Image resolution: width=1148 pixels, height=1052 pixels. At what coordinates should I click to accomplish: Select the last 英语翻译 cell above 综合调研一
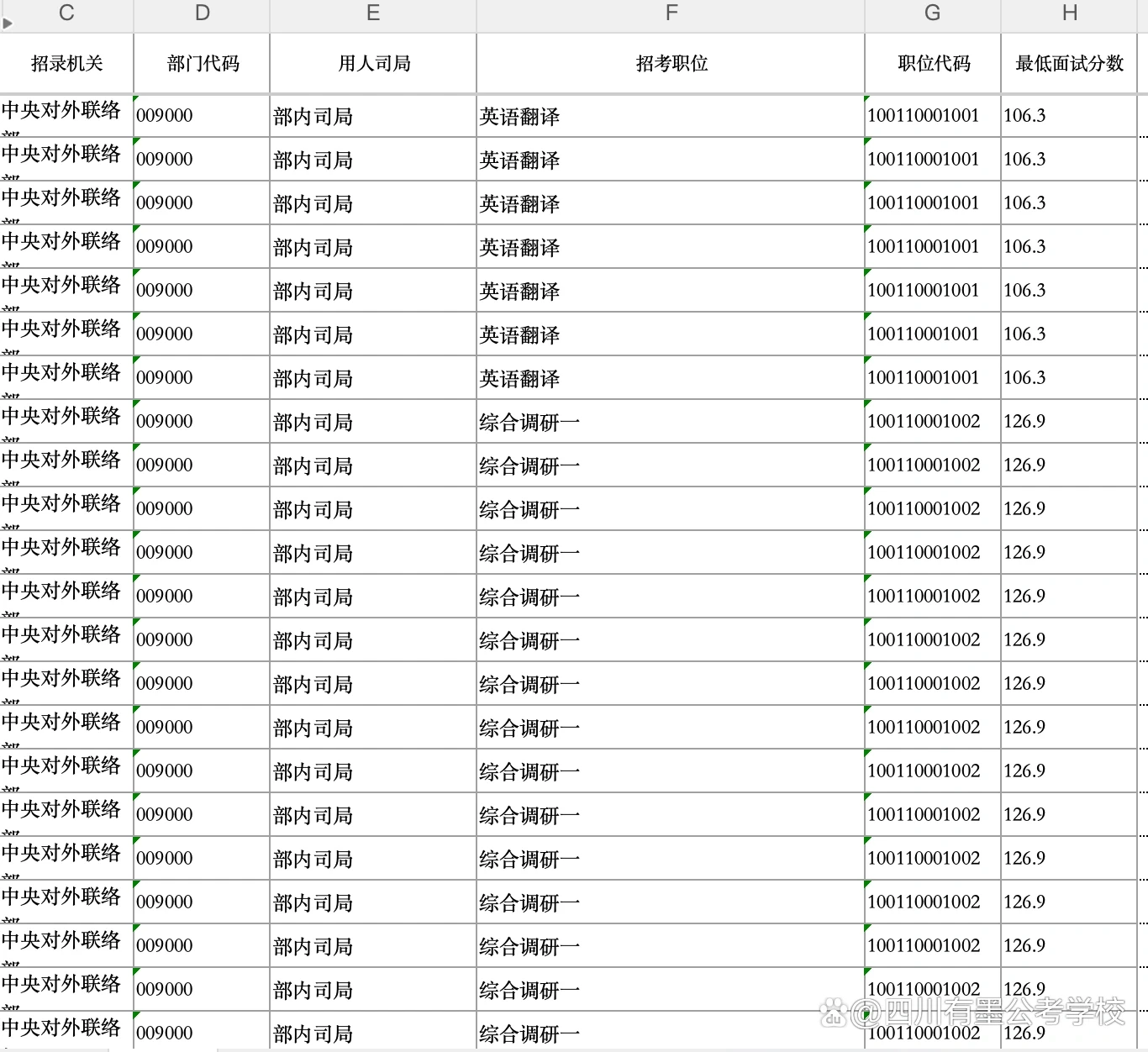671,378
